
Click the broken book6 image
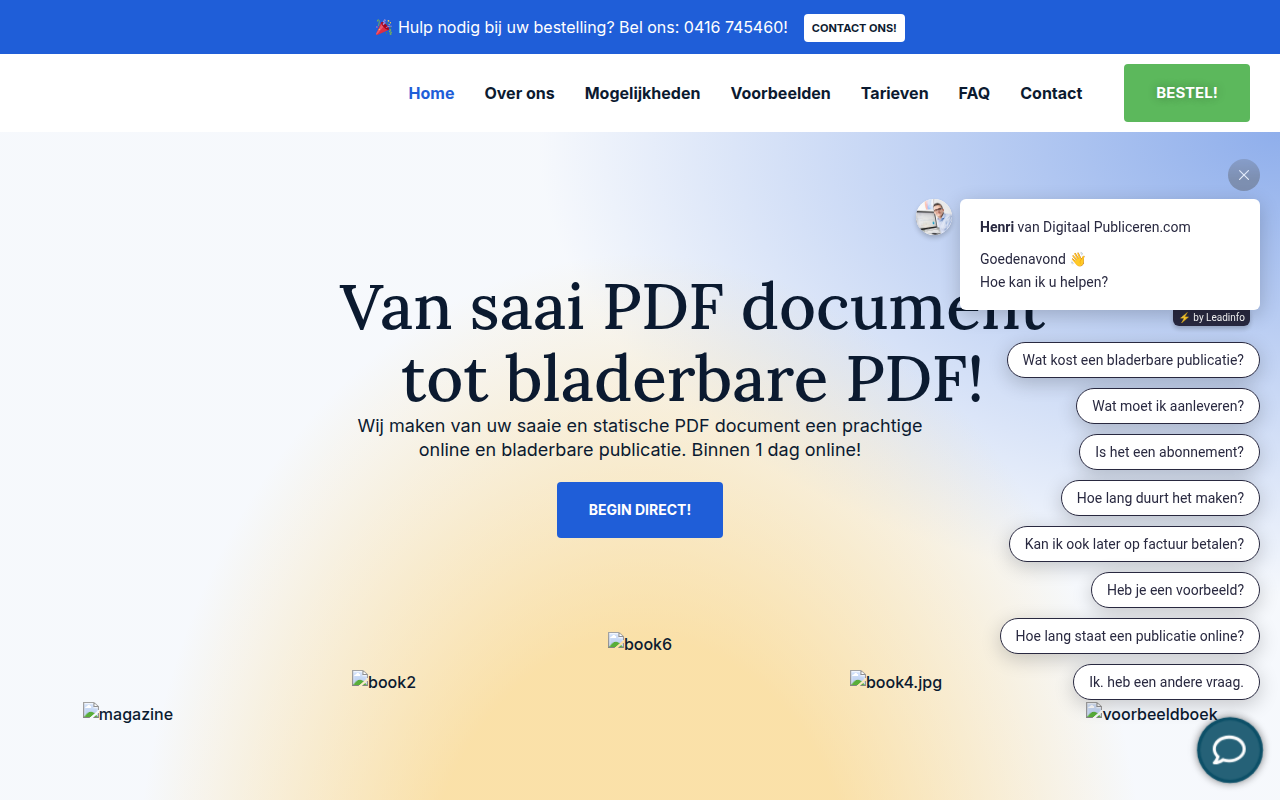(x=640, y=644)
